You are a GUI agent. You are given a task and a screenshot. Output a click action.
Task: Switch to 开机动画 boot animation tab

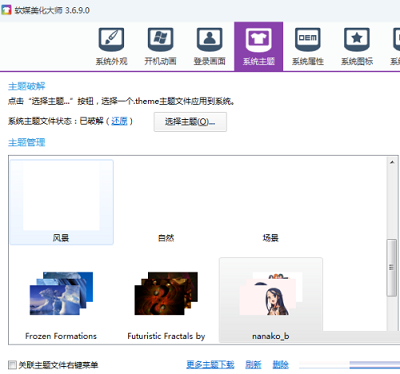pos(160,47)
